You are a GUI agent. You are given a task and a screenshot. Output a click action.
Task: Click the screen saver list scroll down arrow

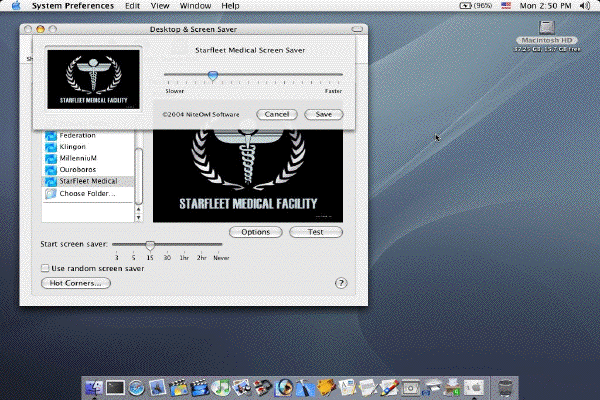[139, 217]
